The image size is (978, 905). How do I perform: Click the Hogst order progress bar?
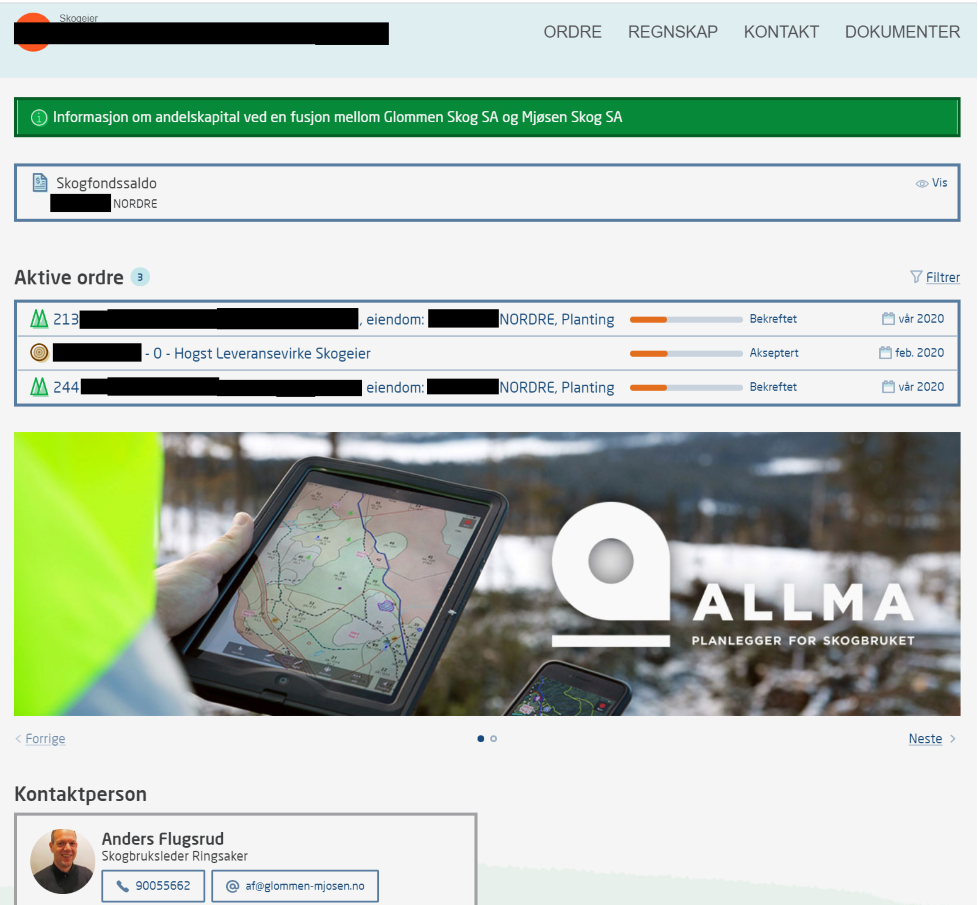686,354
